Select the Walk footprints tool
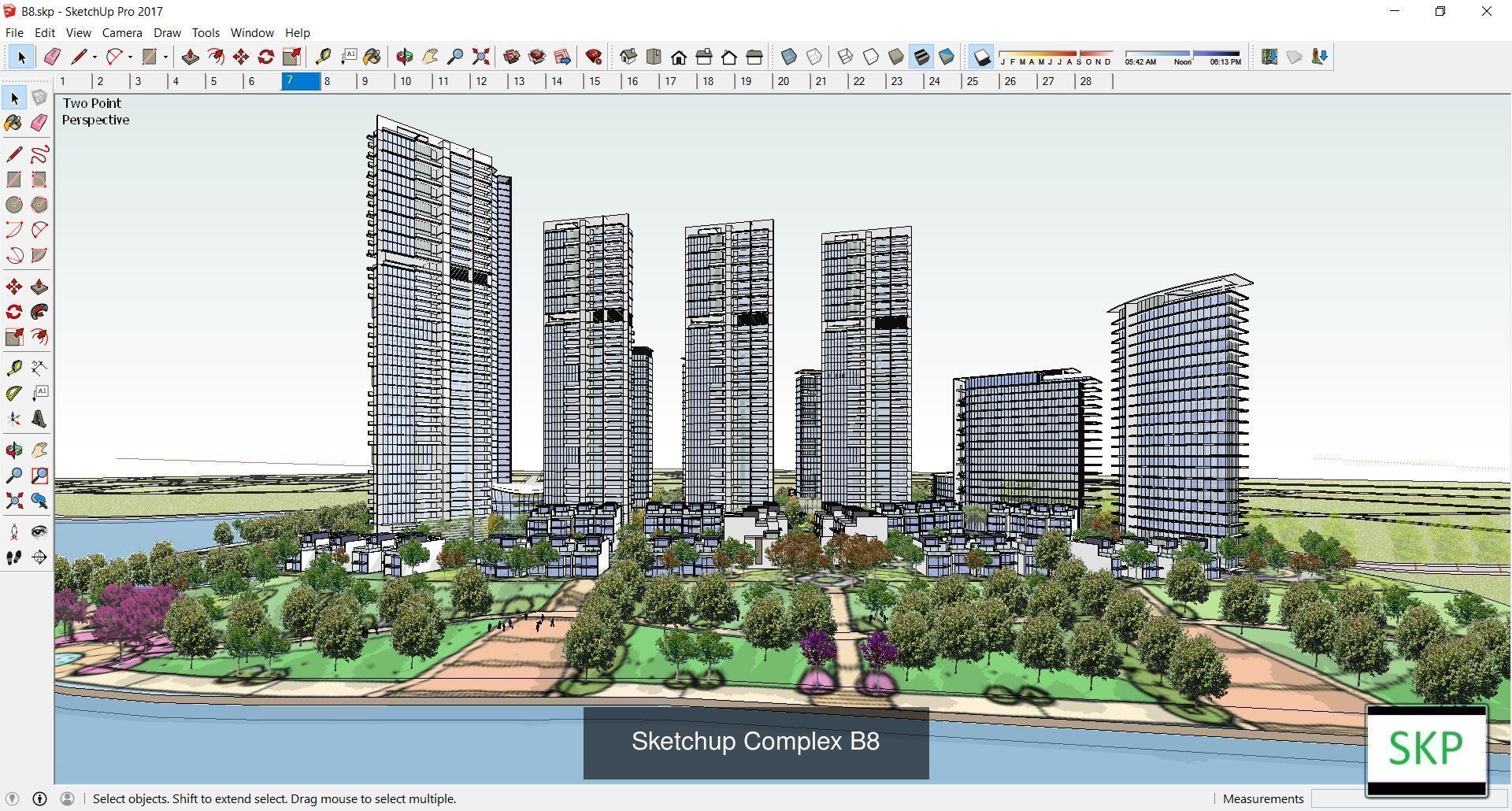Image resolution: width=1512 pixels, height=811 pixels. pyautogui.click(x=14, y=557)
